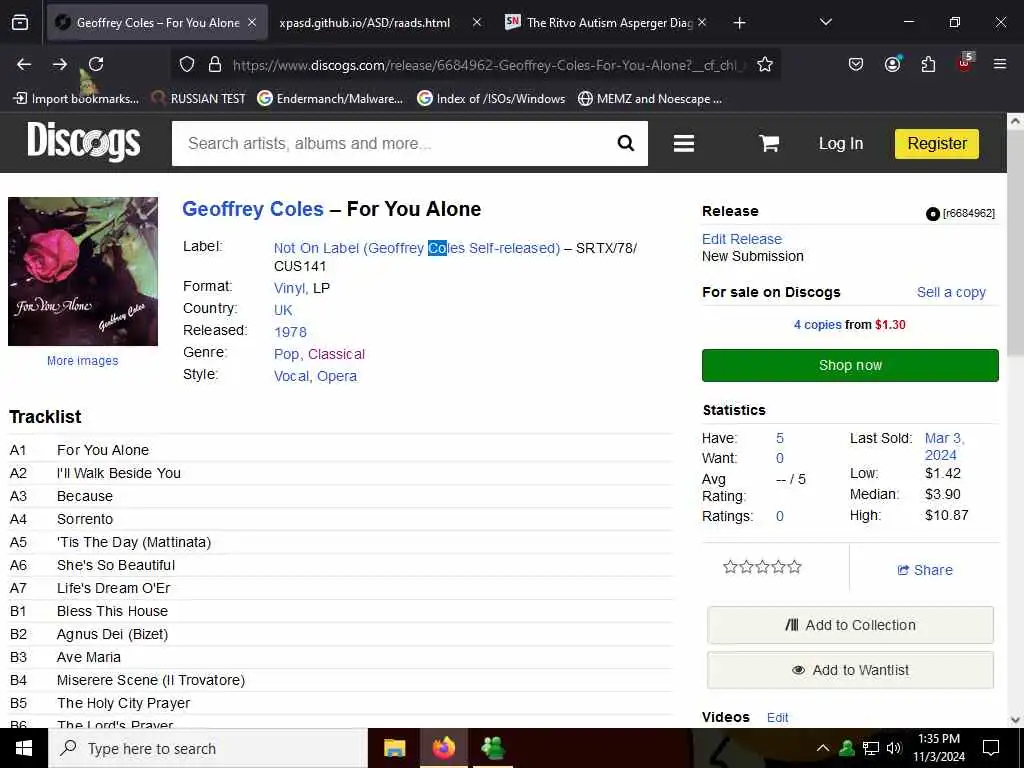
Task: Open the Index of /ISOs/Windows bookmark
Action: (491, 99)
